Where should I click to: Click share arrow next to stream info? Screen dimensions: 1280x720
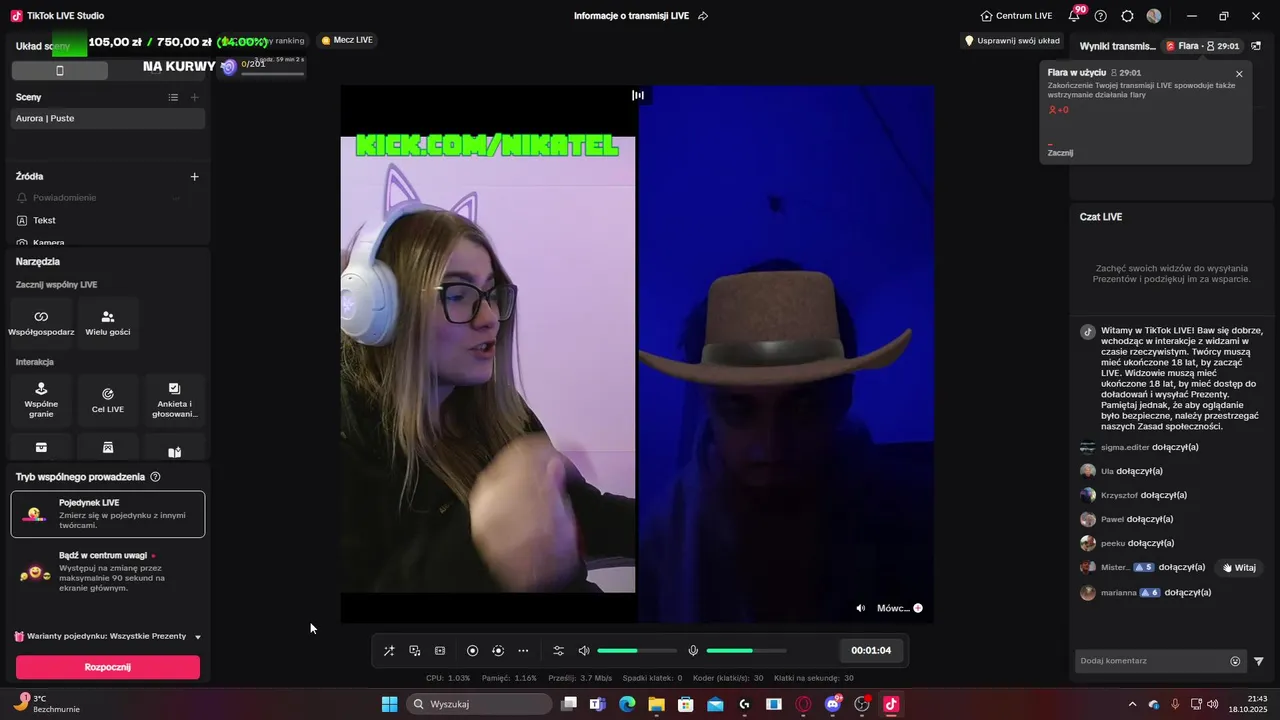[703, 16]
